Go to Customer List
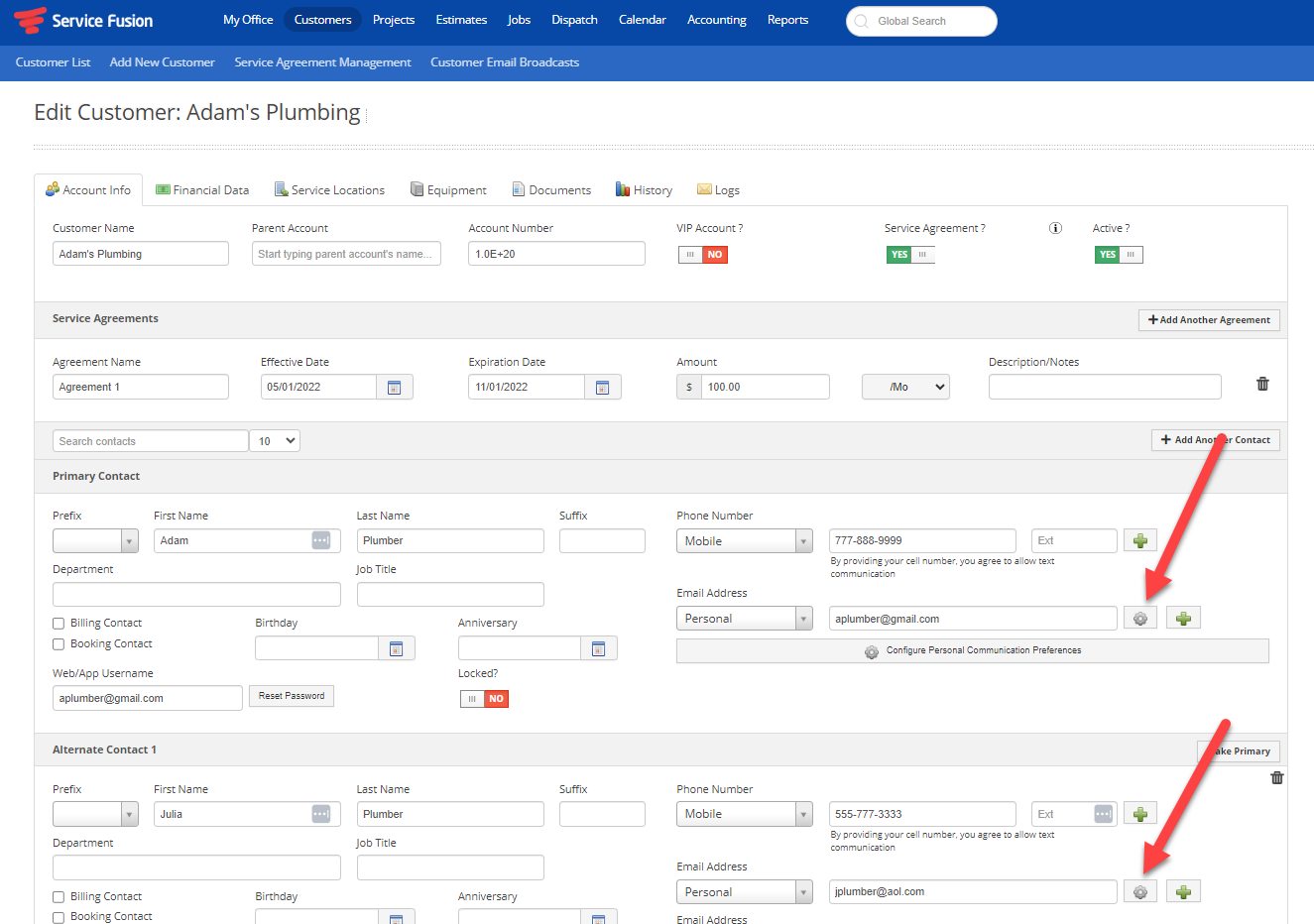 click(53, 62)
